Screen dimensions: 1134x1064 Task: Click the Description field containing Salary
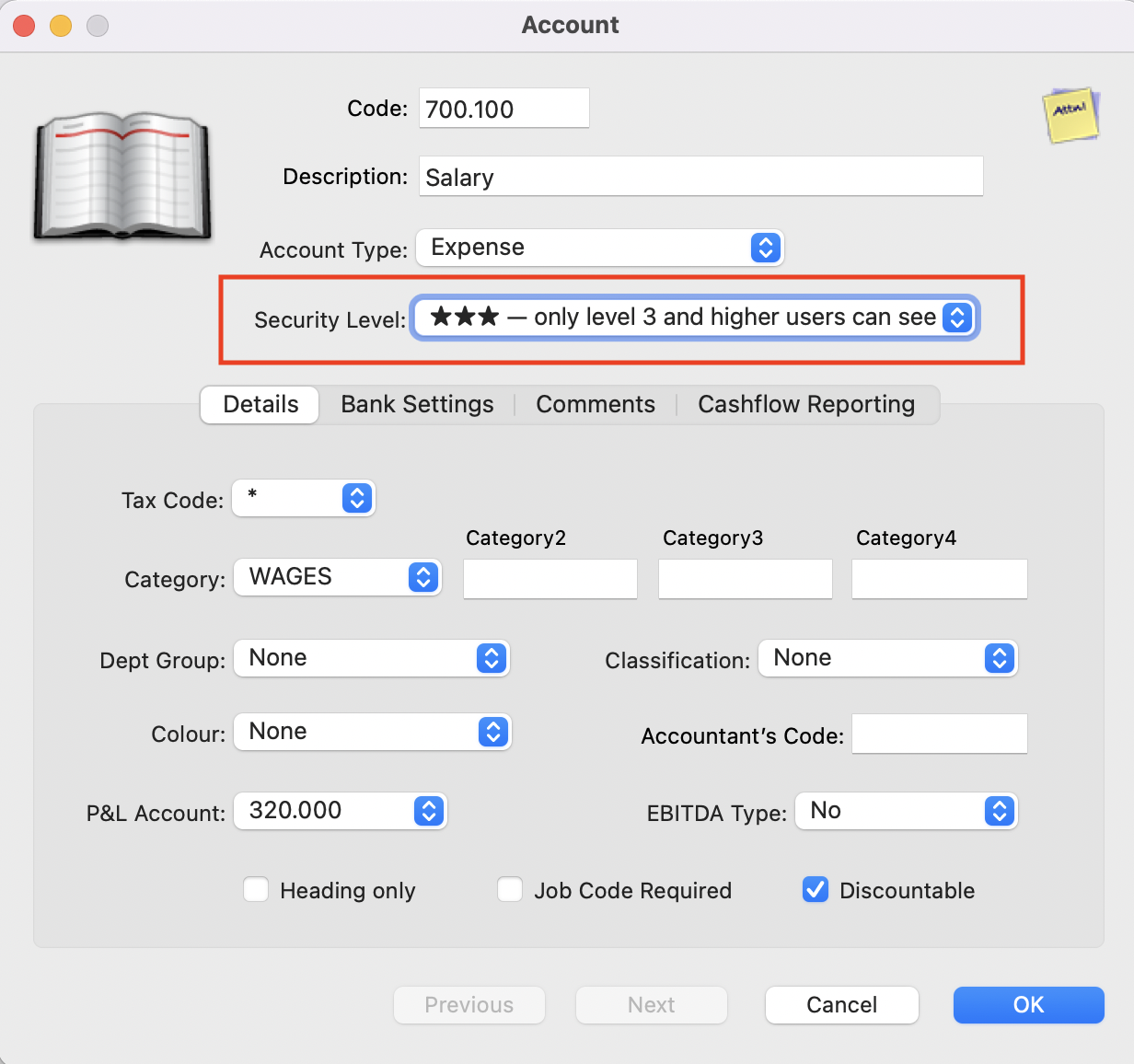point(701,176)
